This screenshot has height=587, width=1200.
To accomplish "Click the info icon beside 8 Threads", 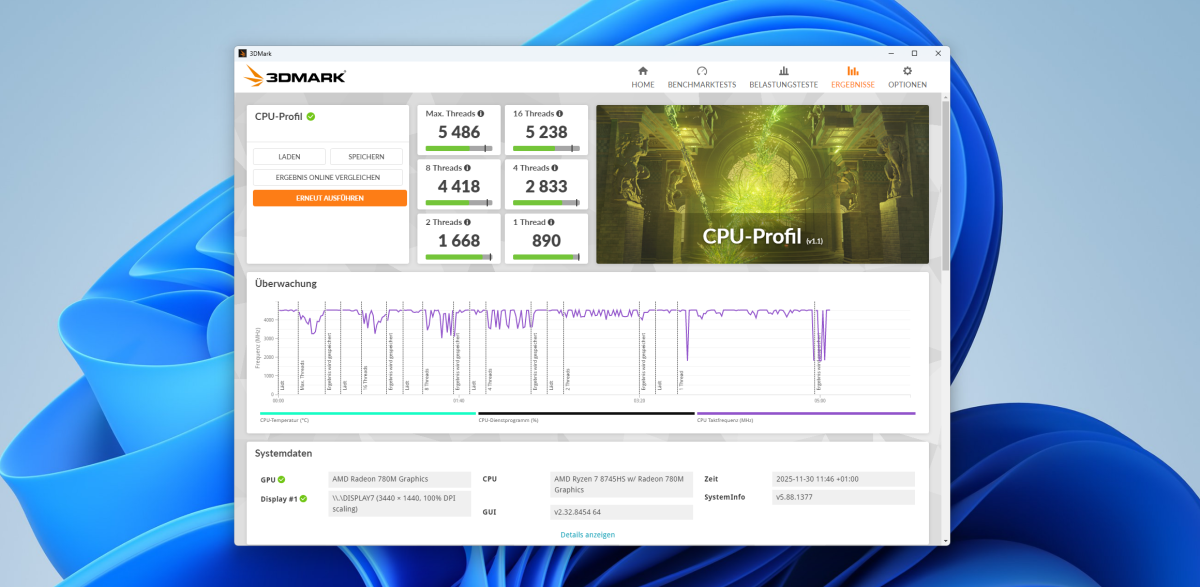I will coord(468,168).
